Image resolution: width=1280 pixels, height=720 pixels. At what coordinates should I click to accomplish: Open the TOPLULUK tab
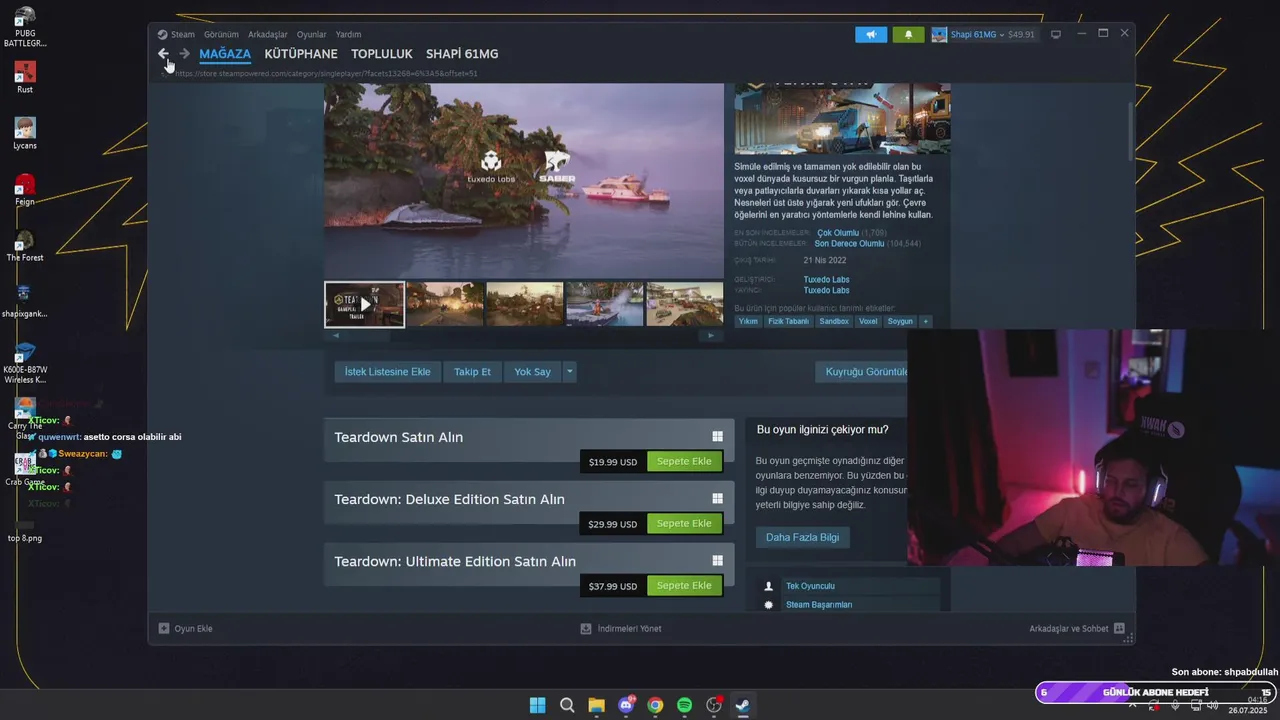pyautogui.click(x=382, y=54)
